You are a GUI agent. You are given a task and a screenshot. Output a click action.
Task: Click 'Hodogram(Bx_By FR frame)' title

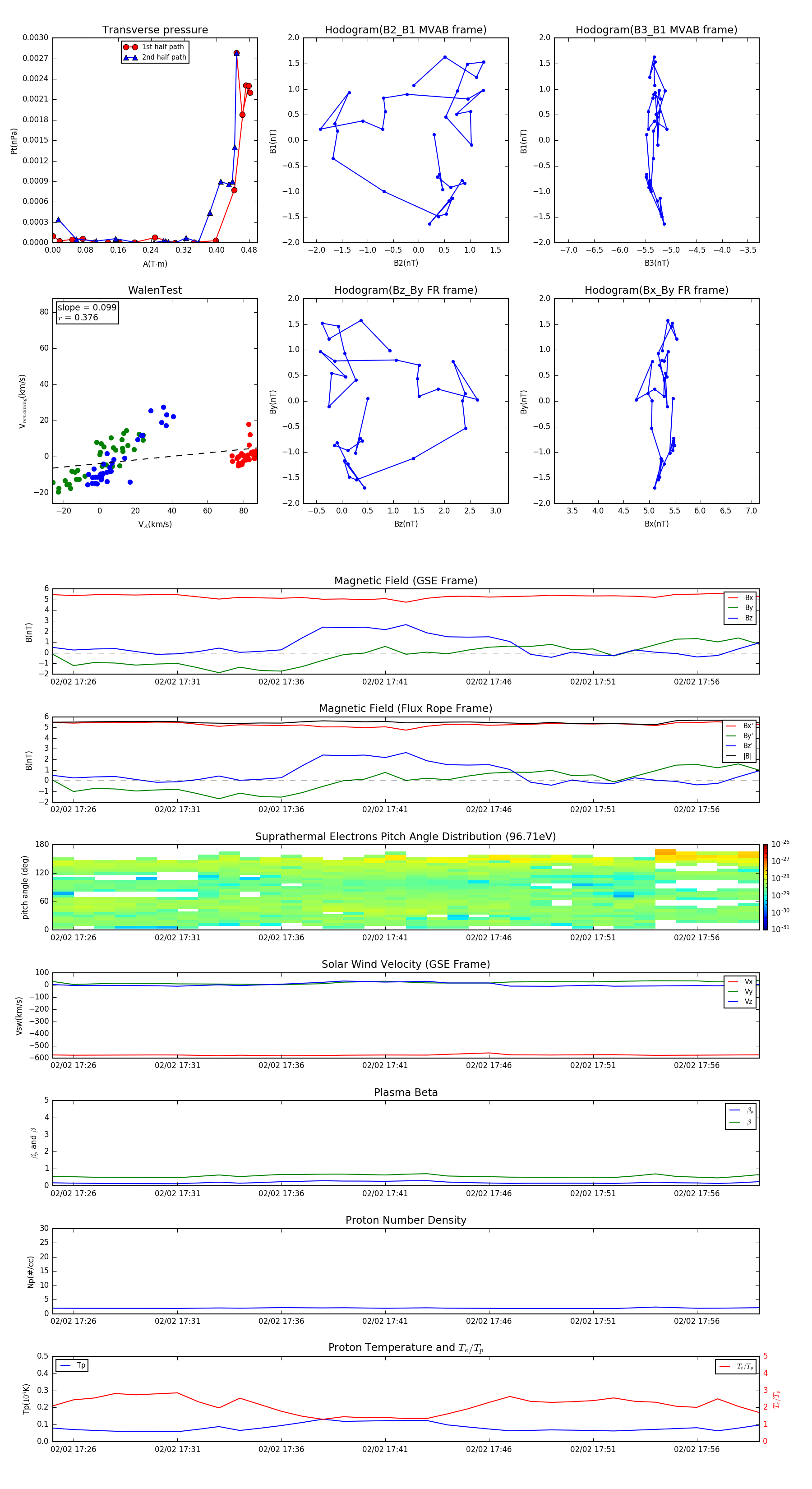(x=656, y=290)
